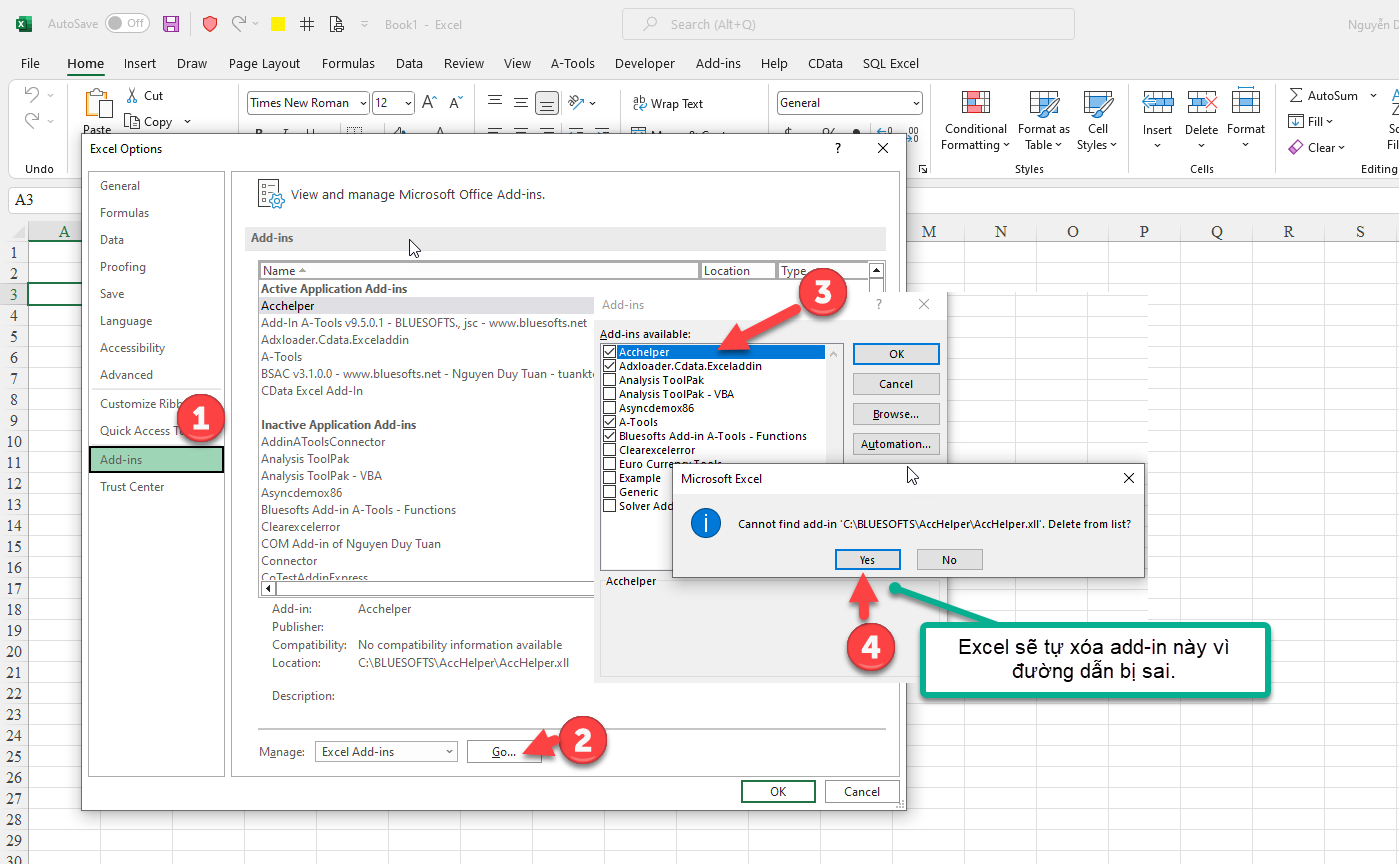Open the font size dropdown

[408, 102]
